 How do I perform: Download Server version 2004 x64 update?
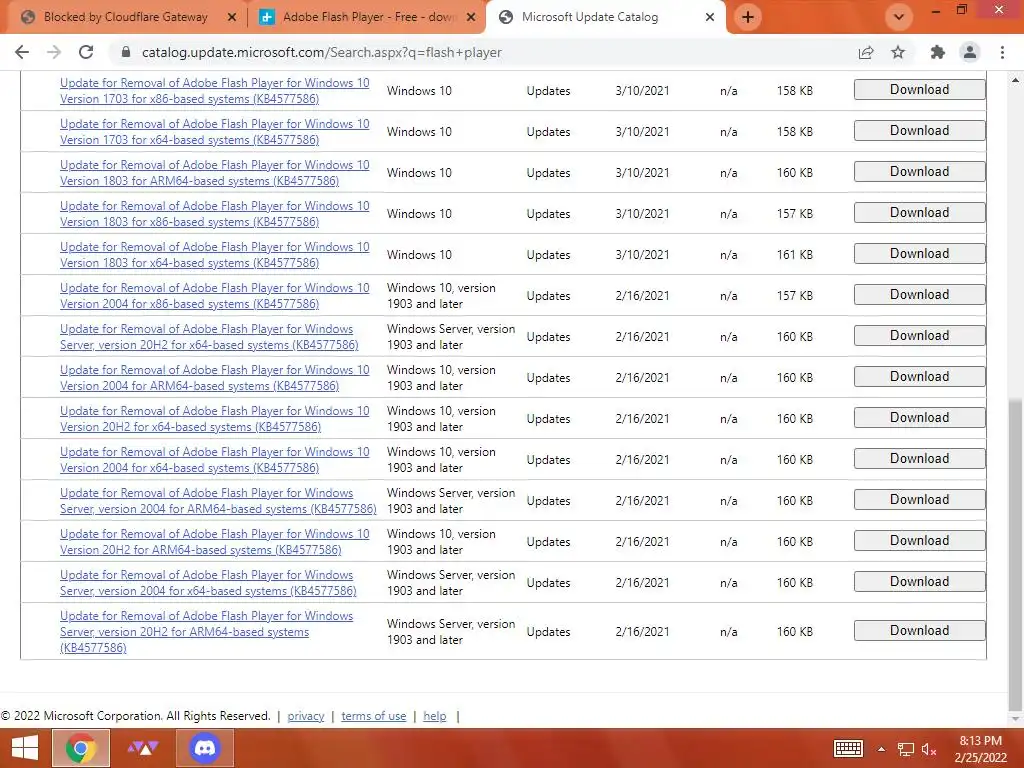pyautogui.click(x=920, y=582)
